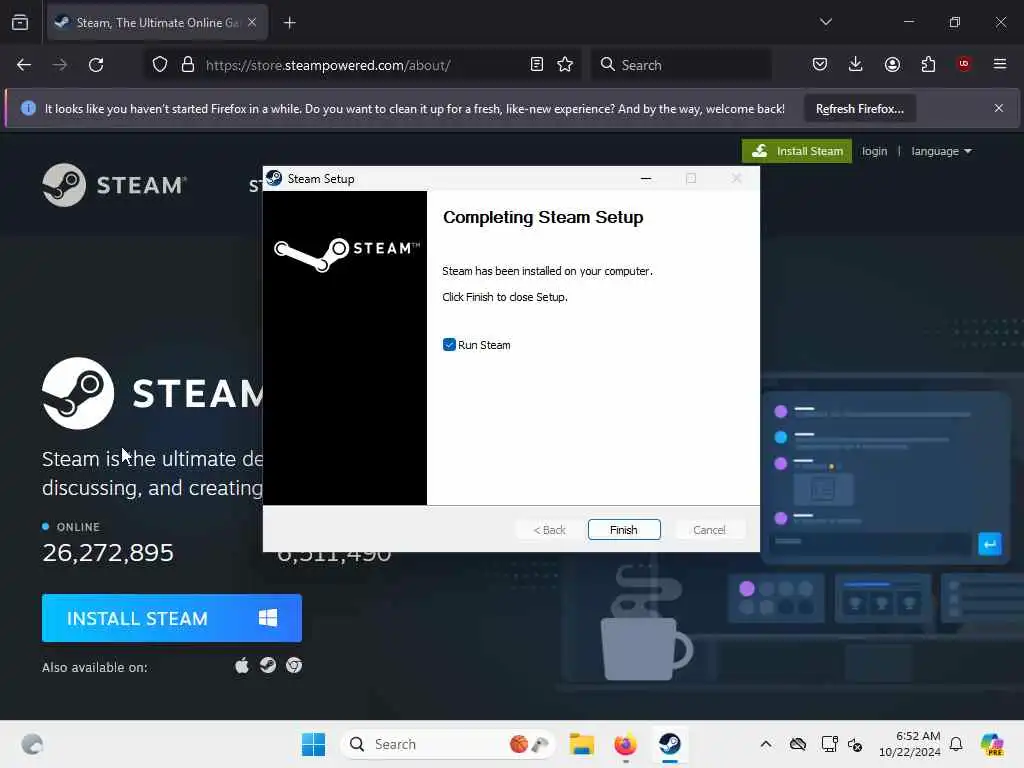The width and height of the screenshot is (1024, 768).
Task: Expand the language dropdown
Action: tap(941, 152)
